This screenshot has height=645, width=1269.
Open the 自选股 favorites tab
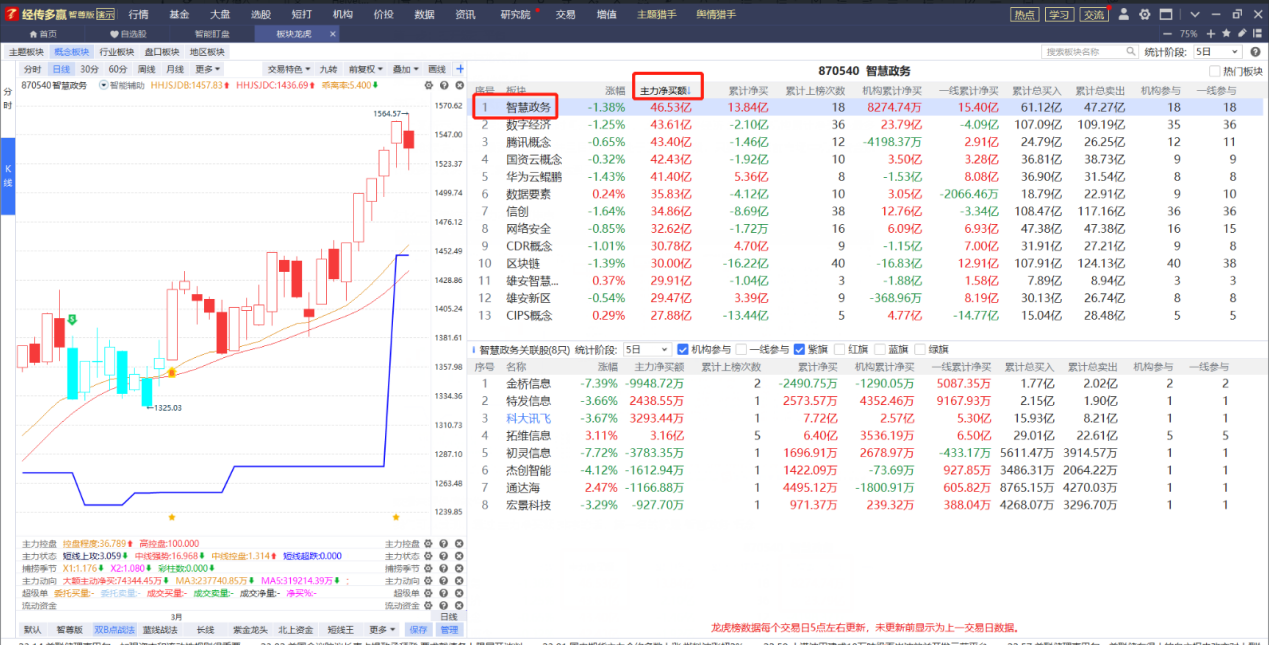127,34
